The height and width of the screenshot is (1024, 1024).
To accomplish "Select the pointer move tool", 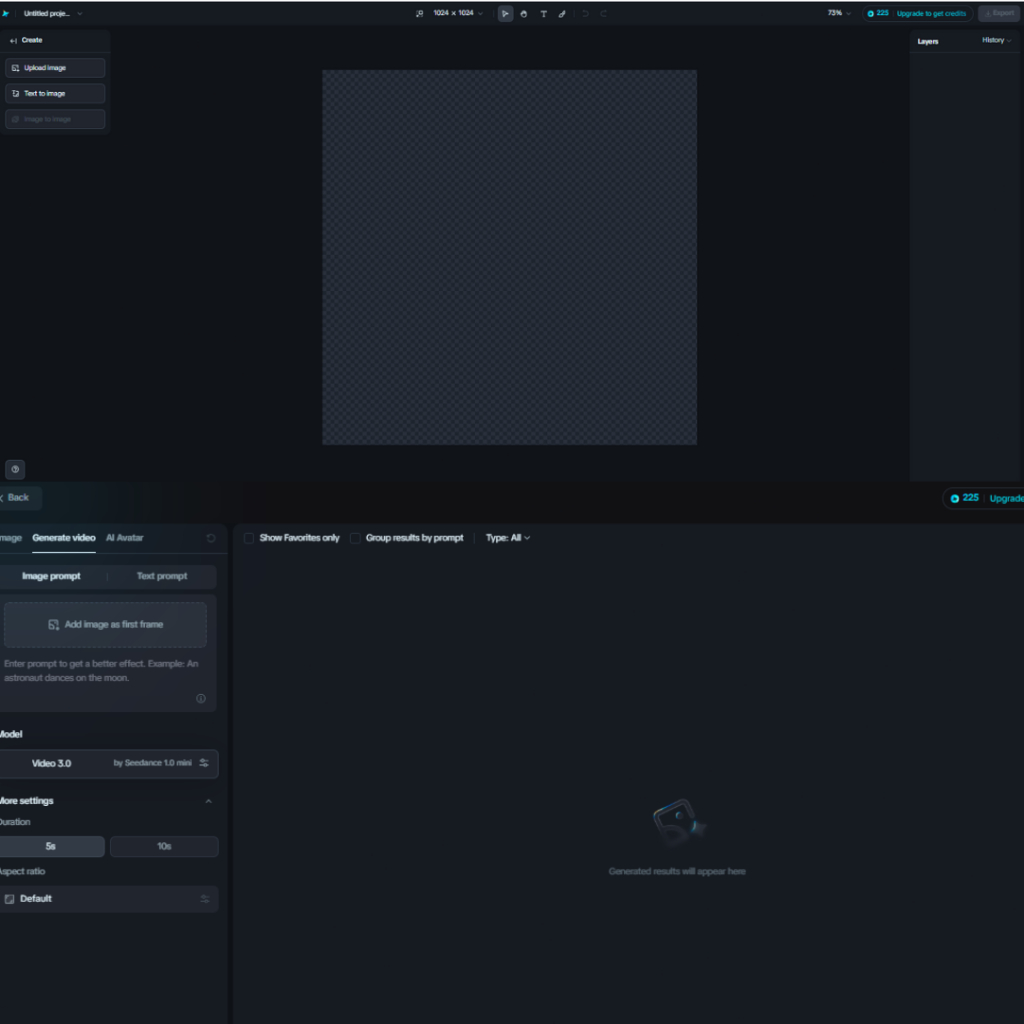I will tap(505, 14).
